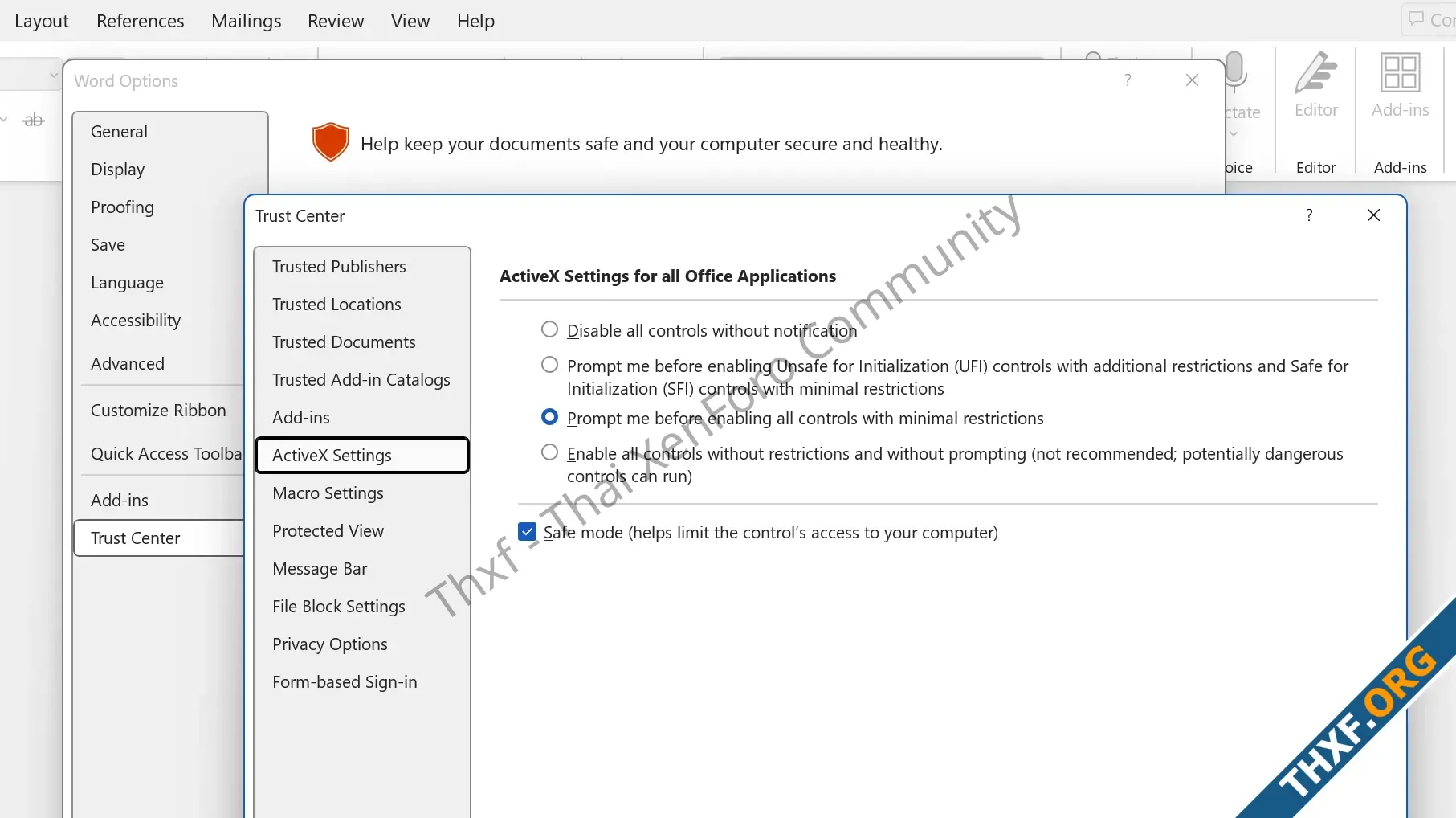Select Add-ins in Word Options sidebar
1456x818 pixels.
[x=159, y=500]
